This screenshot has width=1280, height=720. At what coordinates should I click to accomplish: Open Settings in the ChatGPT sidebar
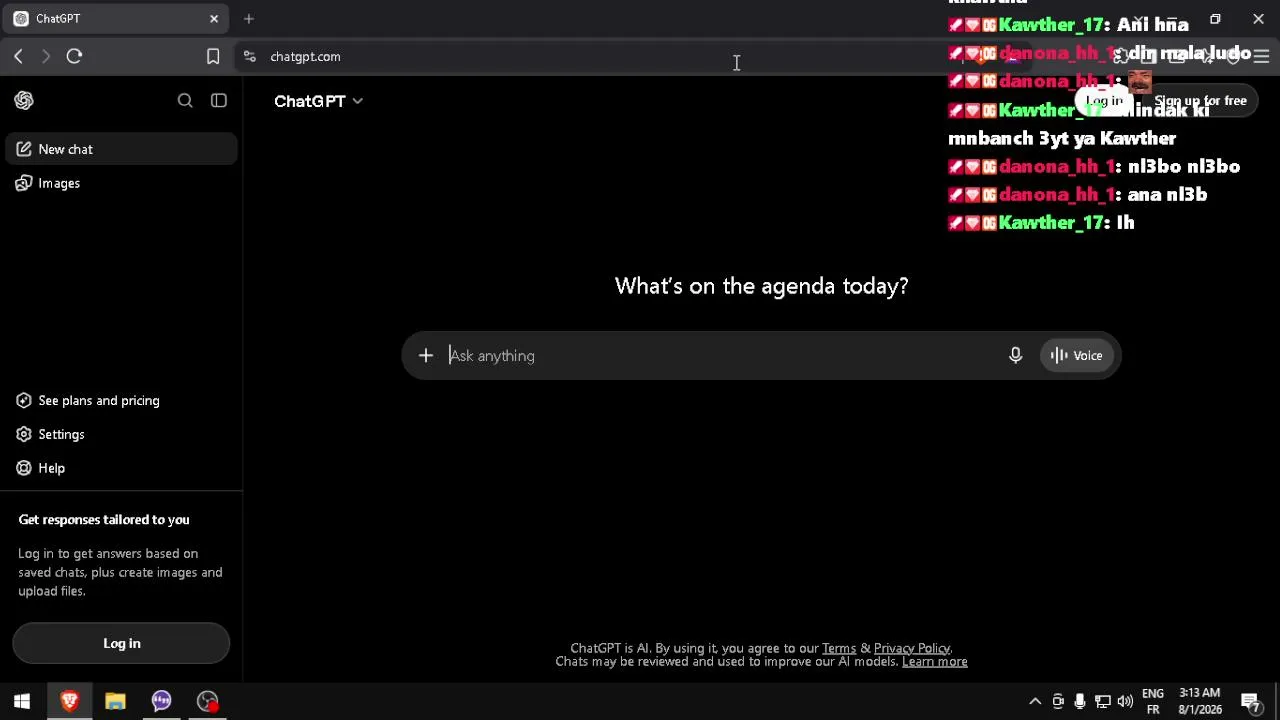point(121,434)
